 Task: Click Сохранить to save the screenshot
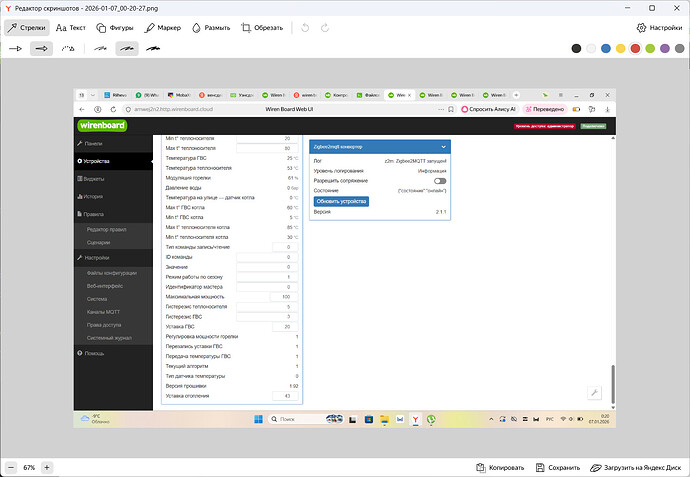click(x=558, y=467)
